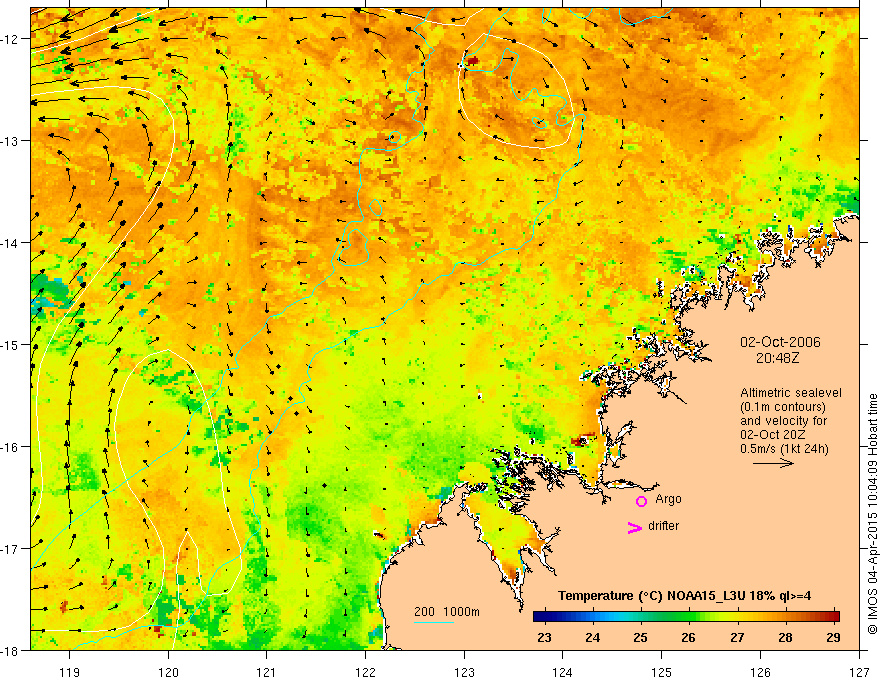Click the longitude axis label 121
The width and height of the screenshot is (880, 680).
pos(267,672)
